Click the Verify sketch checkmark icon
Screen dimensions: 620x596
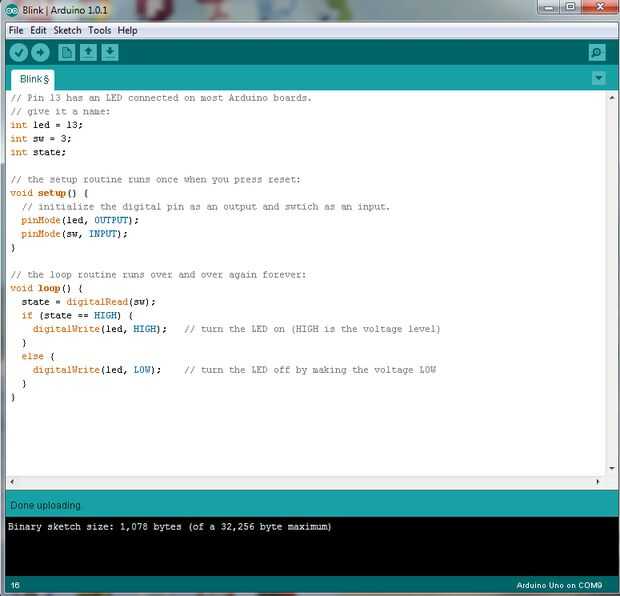click(19, 52)
